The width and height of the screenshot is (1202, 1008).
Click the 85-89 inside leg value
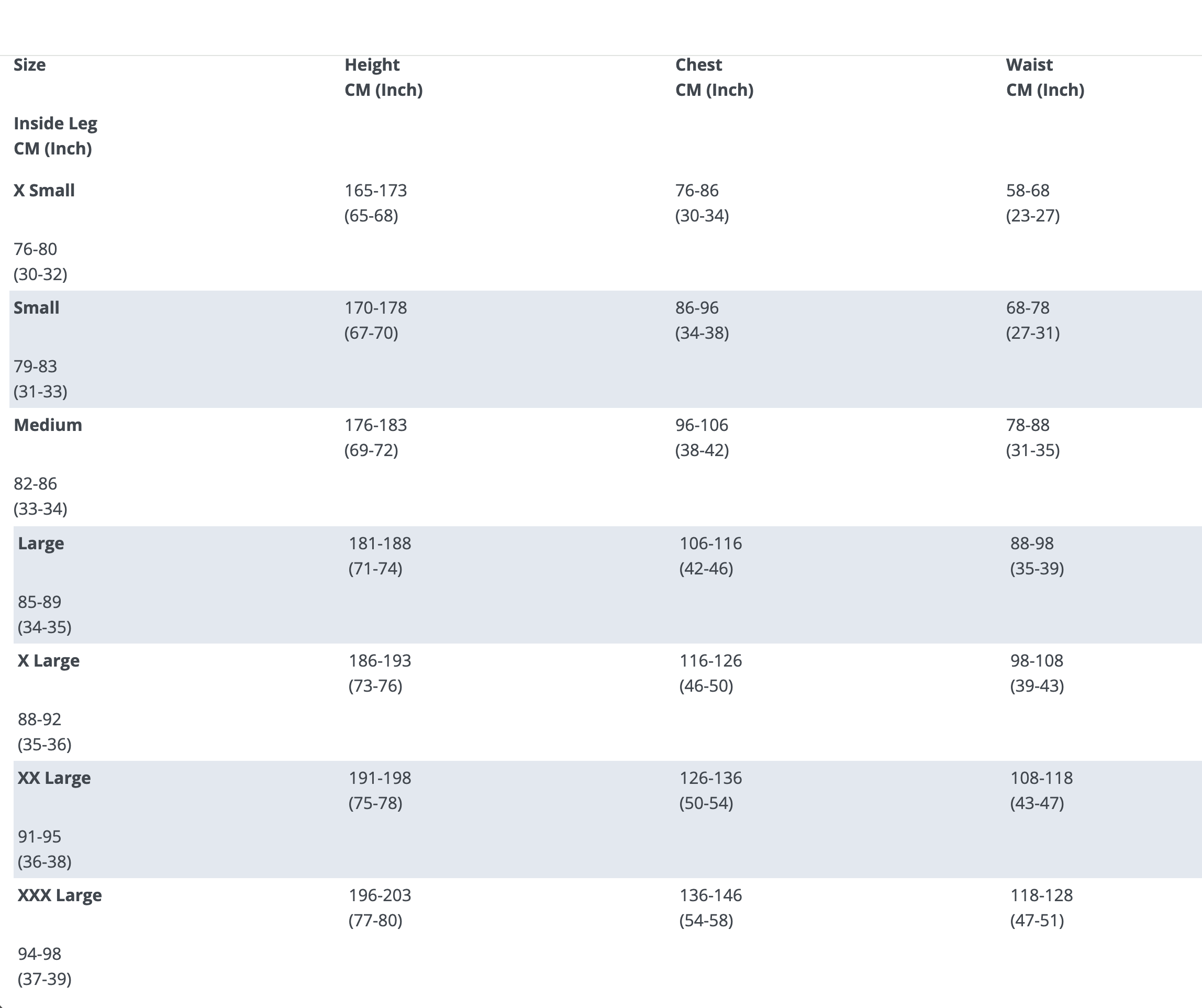click(x=39, y=602)
